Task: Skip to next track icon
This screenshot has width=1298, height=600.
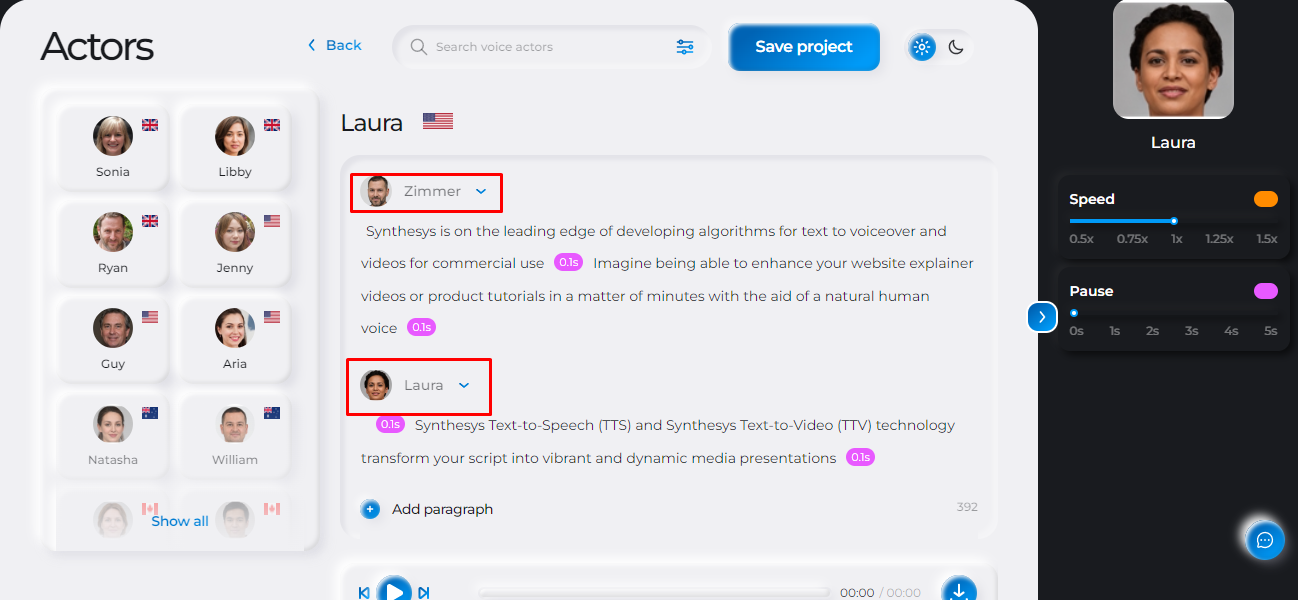Action: (x=424, y=593)
